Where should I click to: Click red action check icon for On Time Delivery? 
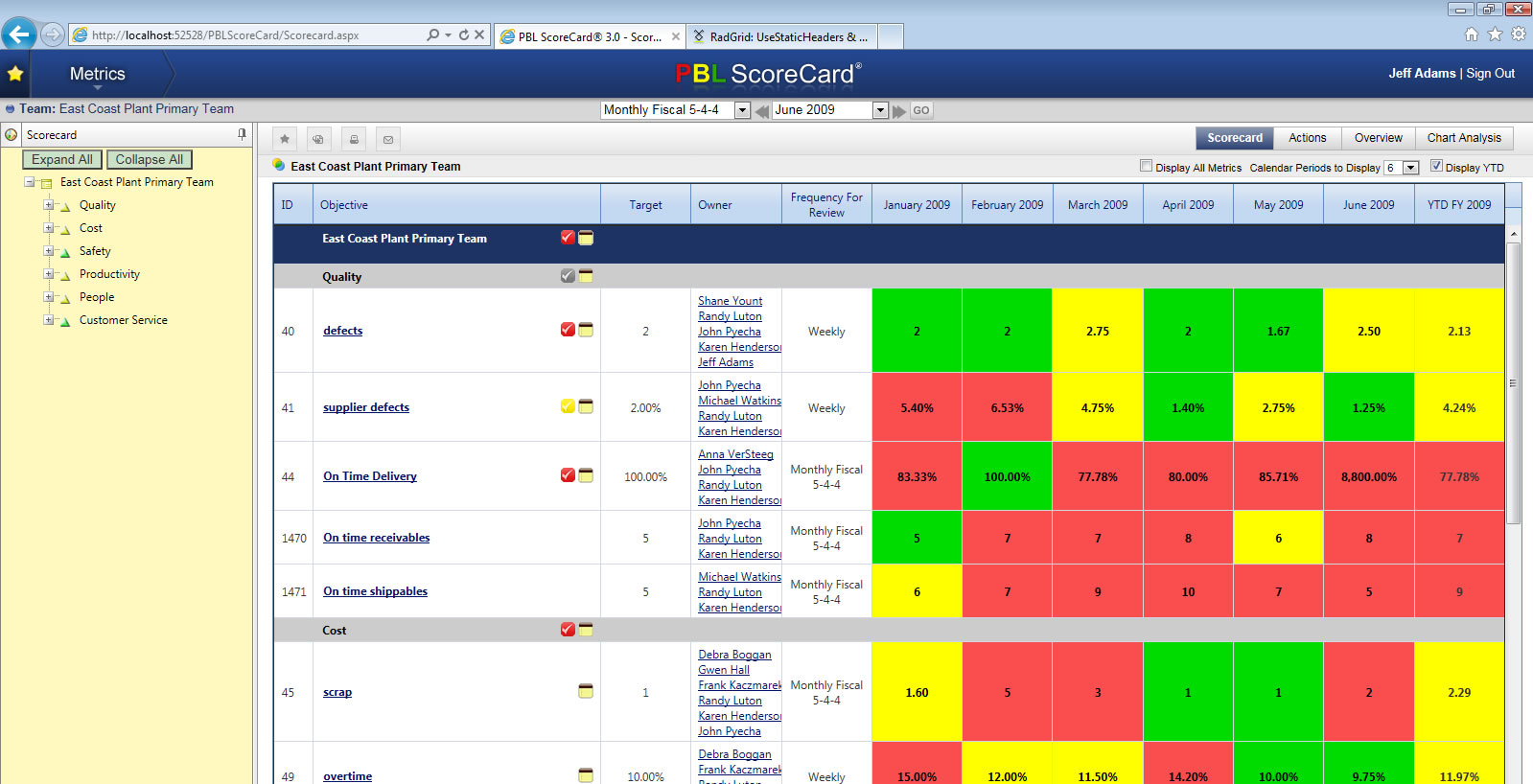(x=568, y=475)
